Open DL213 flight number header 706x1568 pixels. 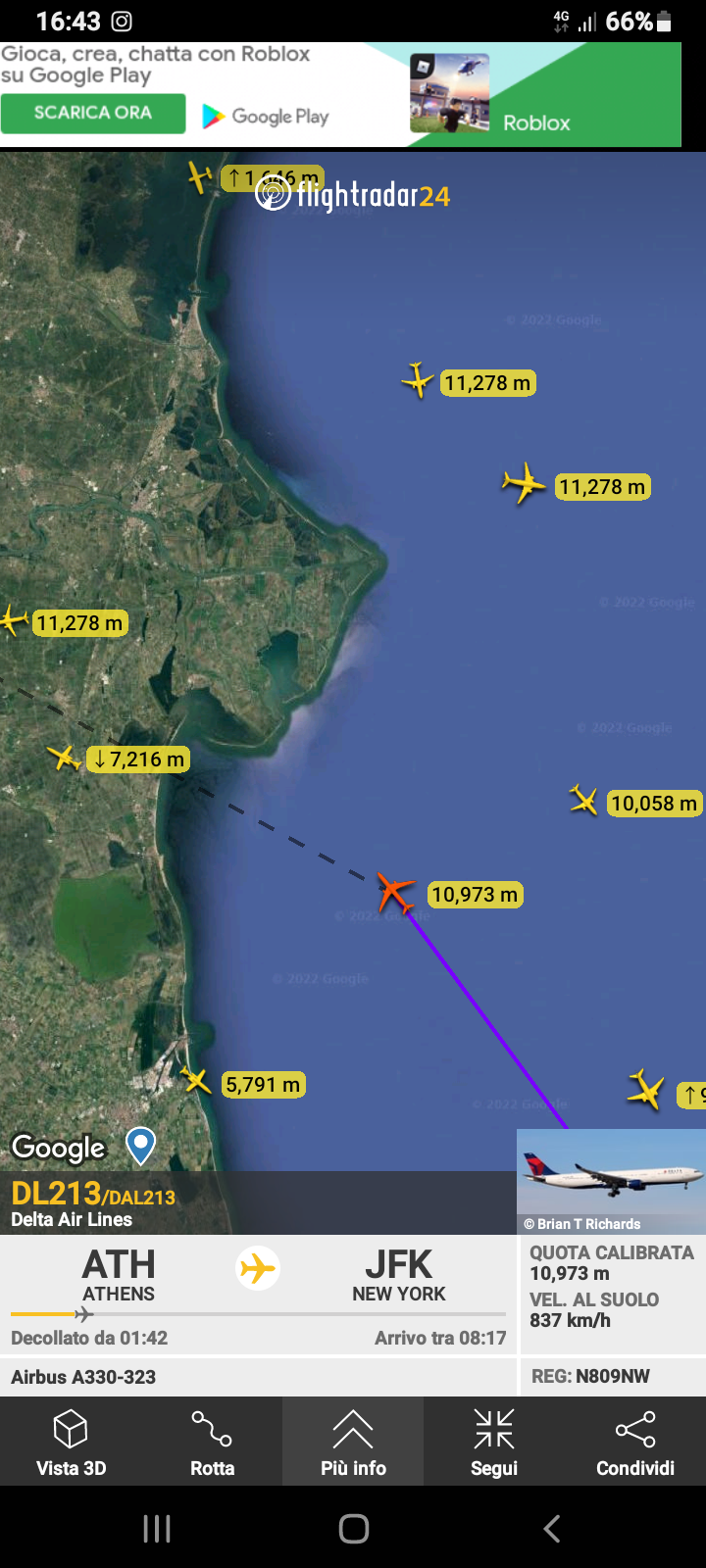coord(93,1194)
